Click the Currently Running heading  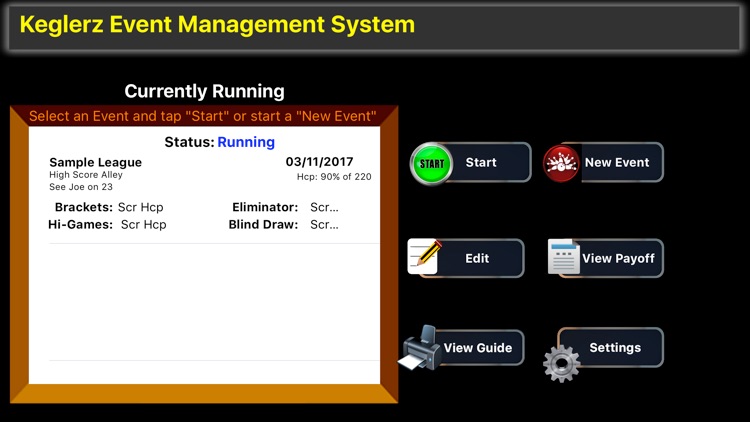point(205,91)
